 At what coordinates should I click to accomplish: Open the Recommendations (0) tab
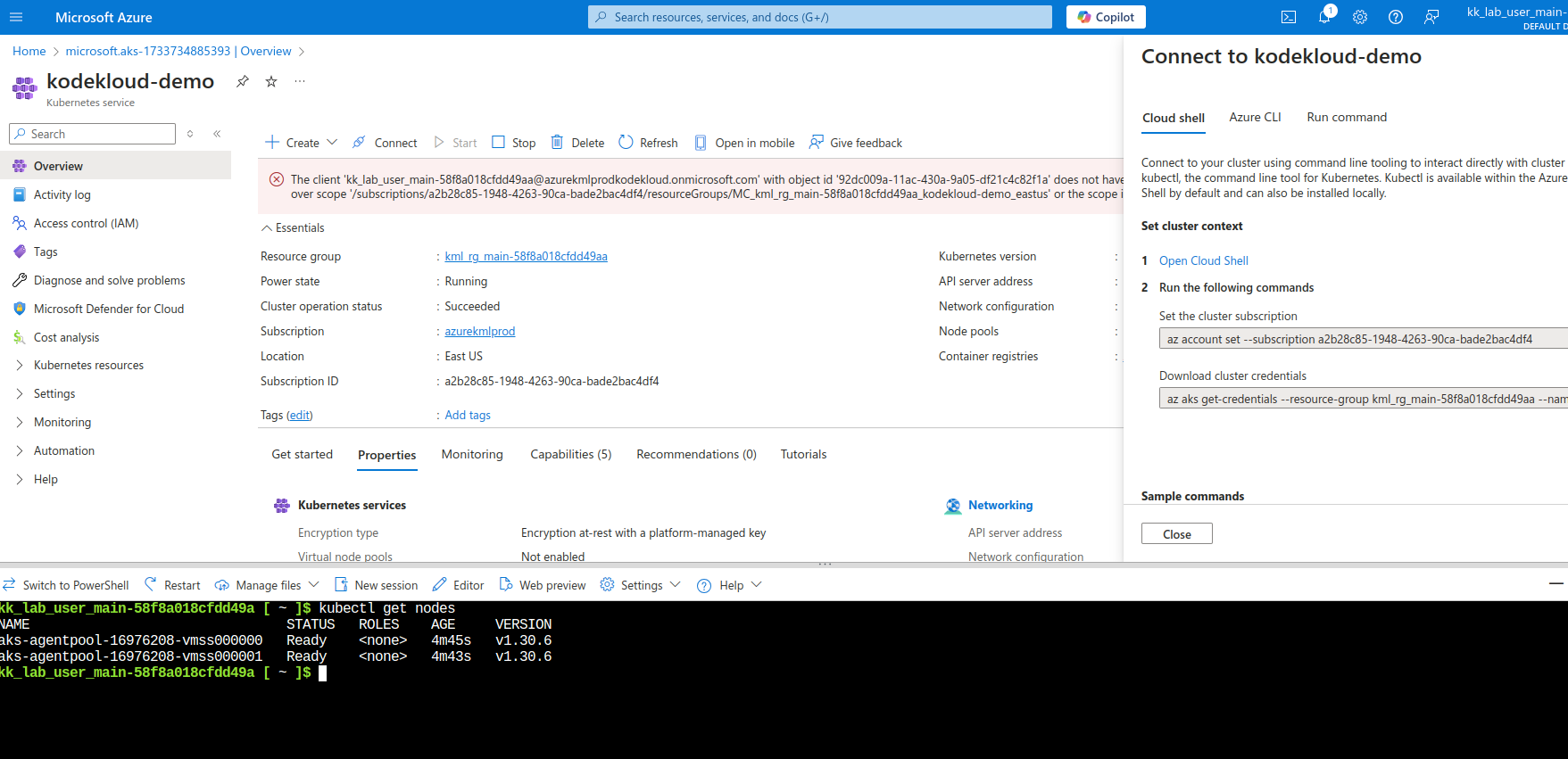[696, 454]
